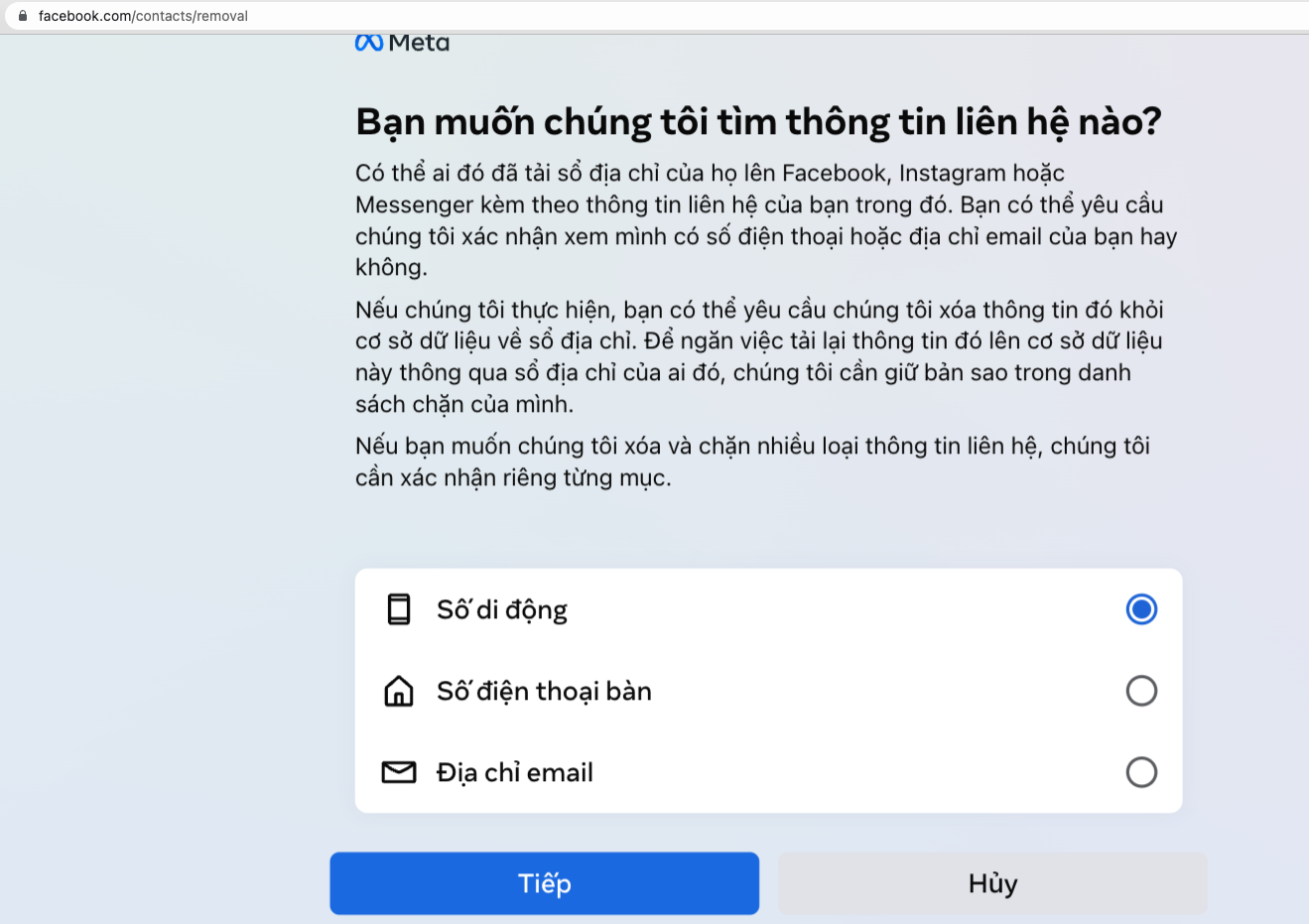Select the Số di động radio button
The image size is (1309, 924).
click(1141, 609)
